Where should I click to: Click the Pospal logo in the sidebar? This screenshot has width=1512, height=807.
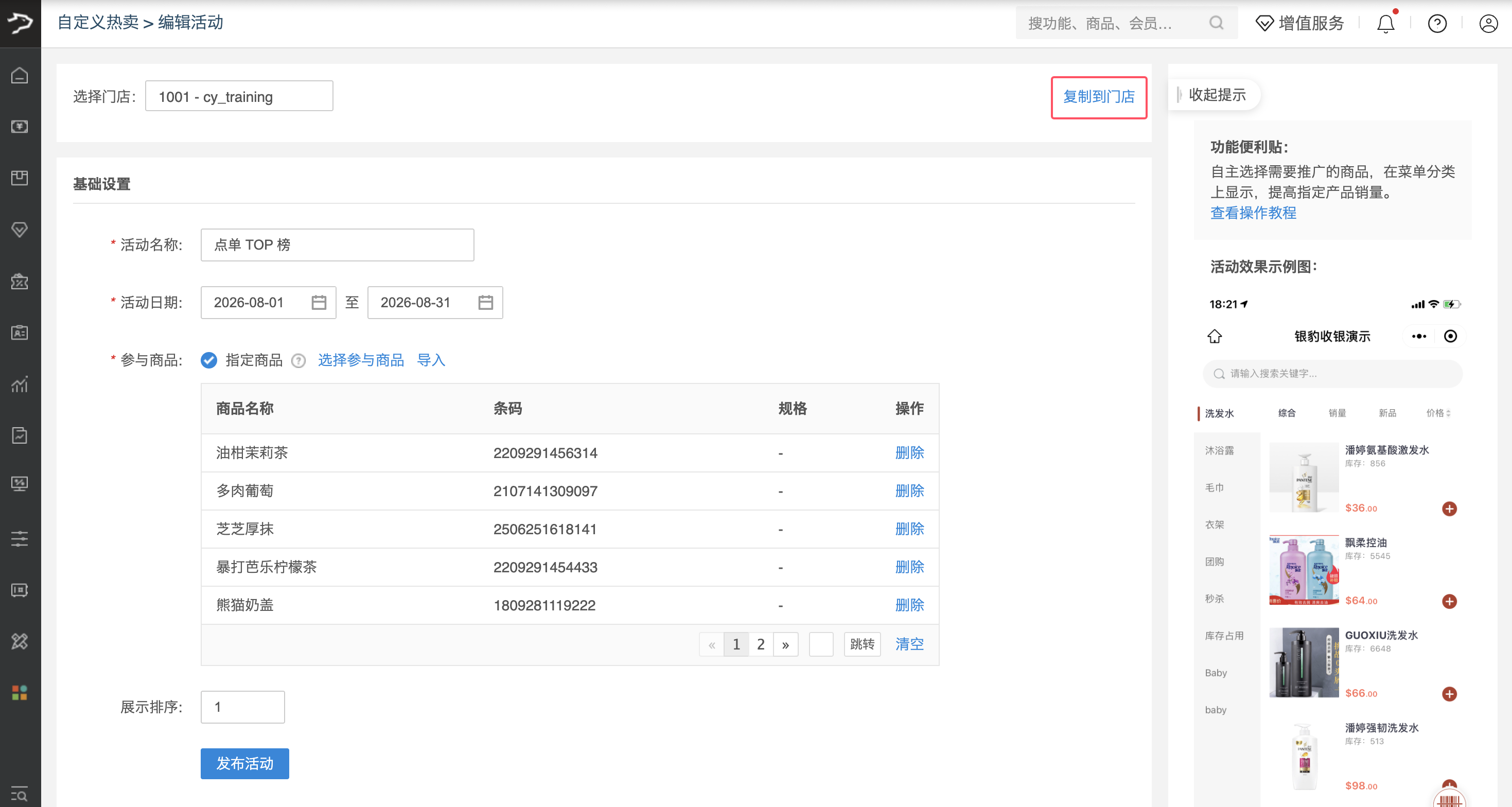pos(20,23)
